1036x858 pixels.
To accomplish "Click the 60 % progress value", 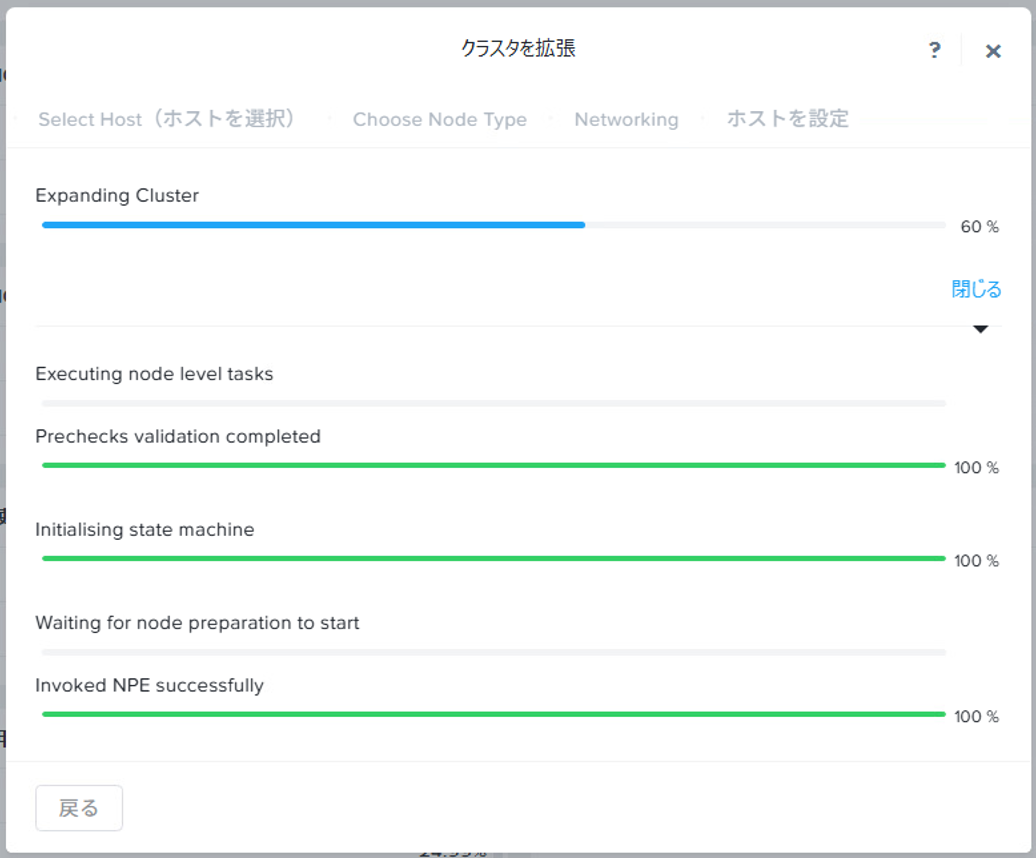I will (979, 227).
